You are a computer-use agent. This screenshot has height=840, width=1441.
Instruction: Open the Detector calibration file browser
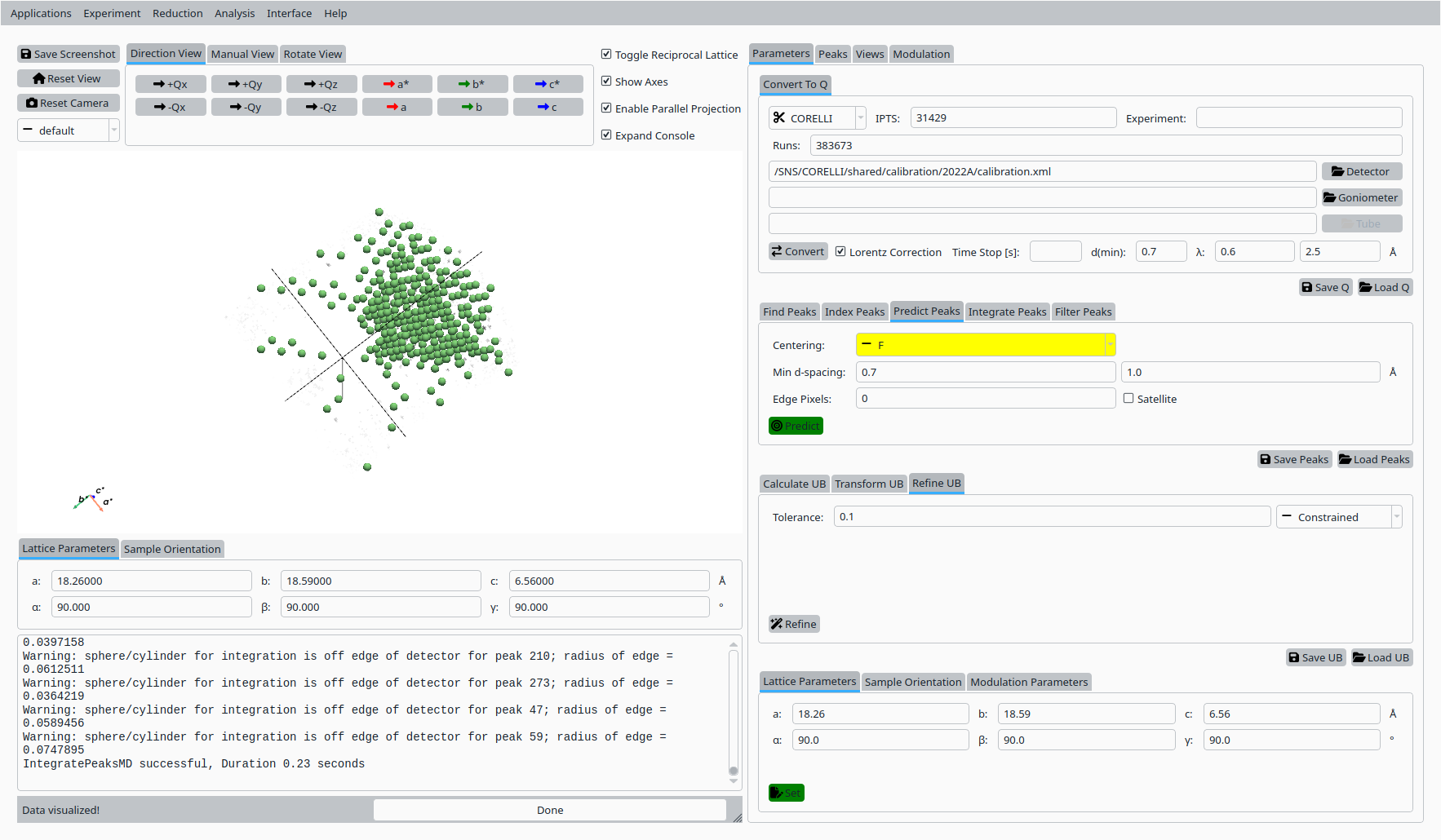tap(1361, 171)
